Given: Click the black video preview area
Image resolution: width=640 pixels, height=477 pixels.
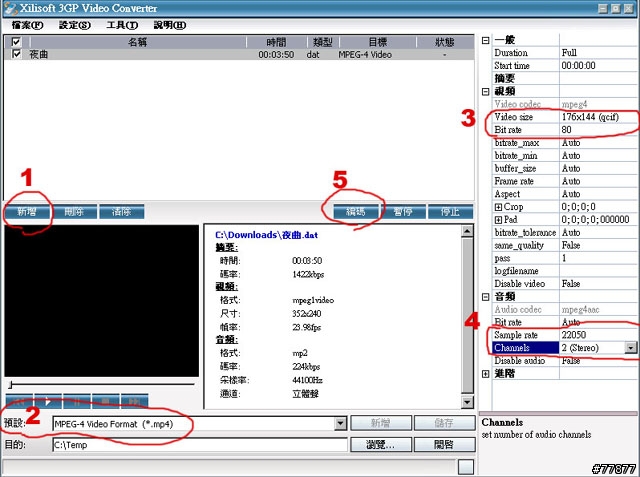Looking at the screenshot, I should [x=102, y=301].
